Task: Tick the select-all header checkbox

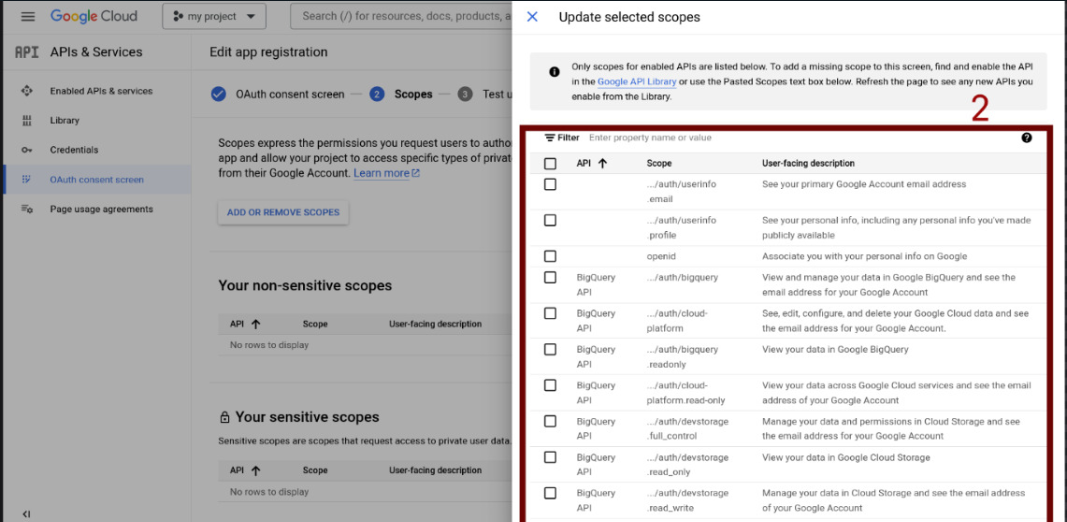Action: coord(551,163)
